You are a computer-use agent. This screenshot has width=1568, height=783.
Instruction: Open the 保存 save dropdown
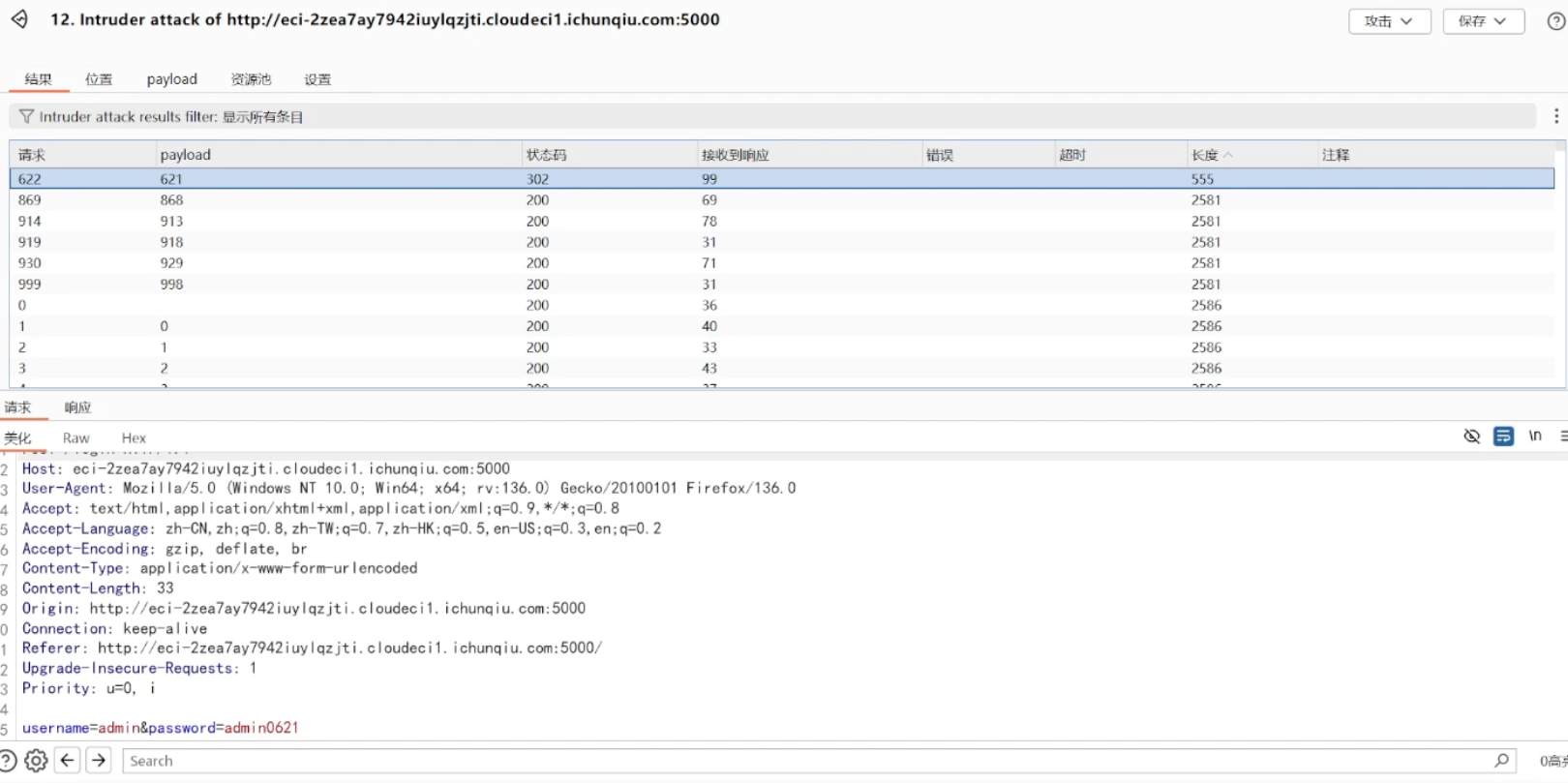[1483, 21]
